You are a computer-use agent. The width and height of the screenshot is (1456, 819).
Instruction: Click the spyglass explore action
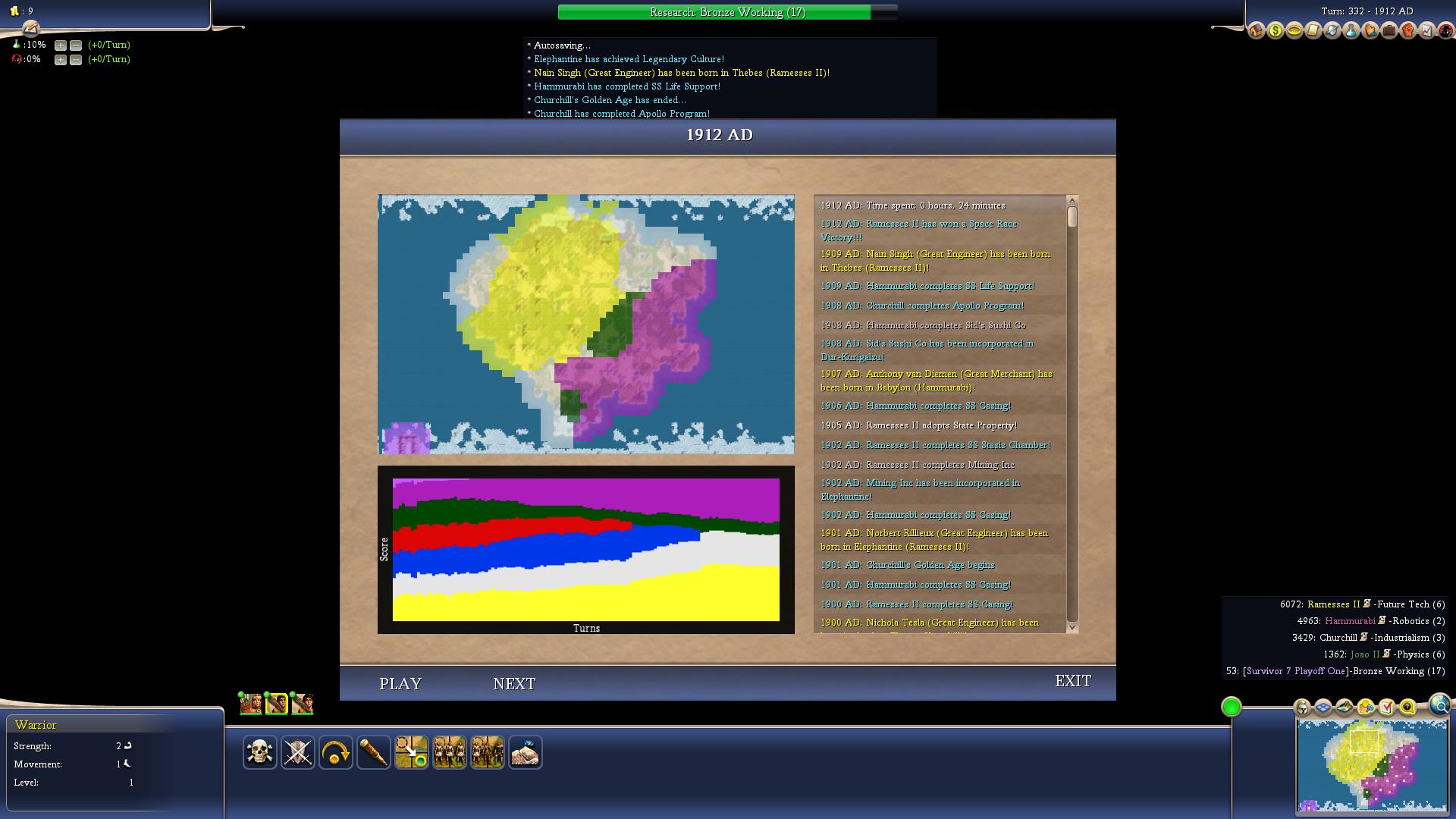374,752
